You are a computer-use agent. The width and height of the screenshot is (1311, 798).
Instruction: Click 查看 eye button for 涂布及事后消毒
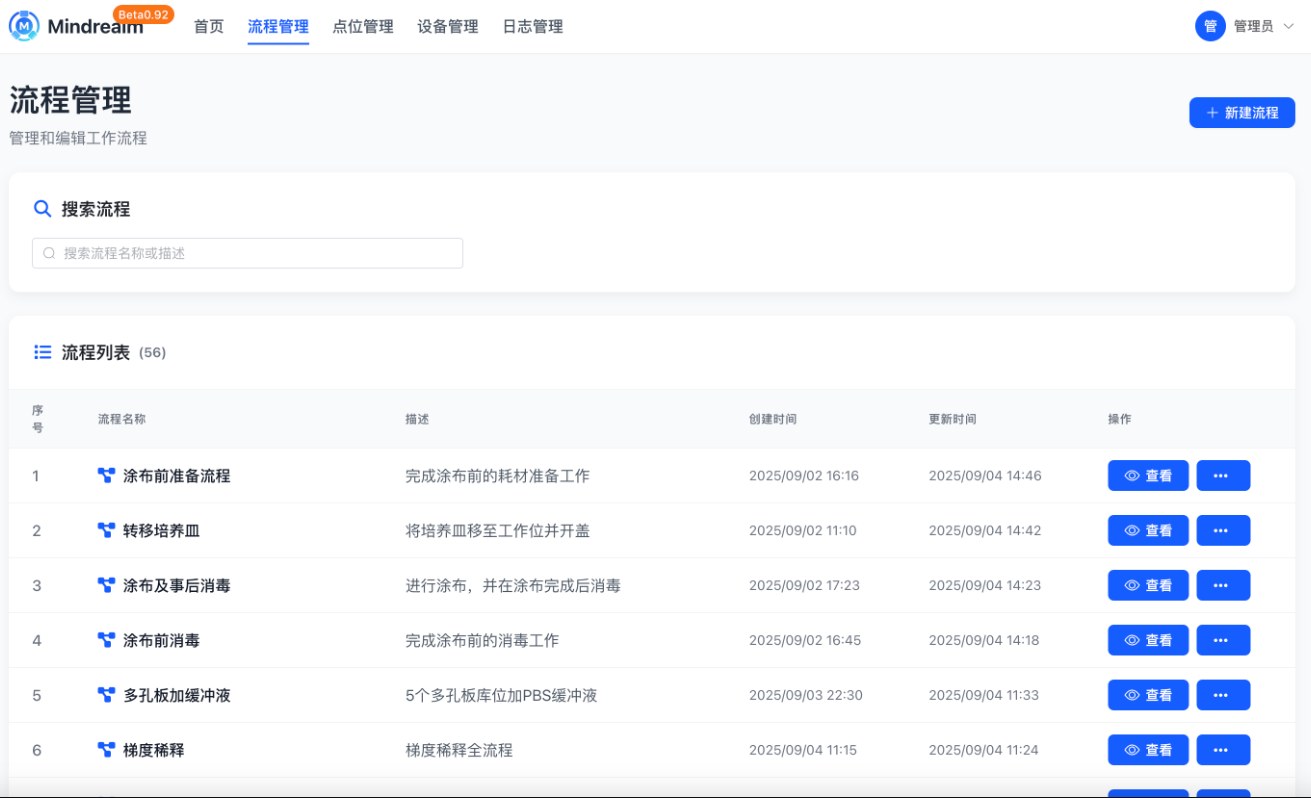click(1148, 585)
